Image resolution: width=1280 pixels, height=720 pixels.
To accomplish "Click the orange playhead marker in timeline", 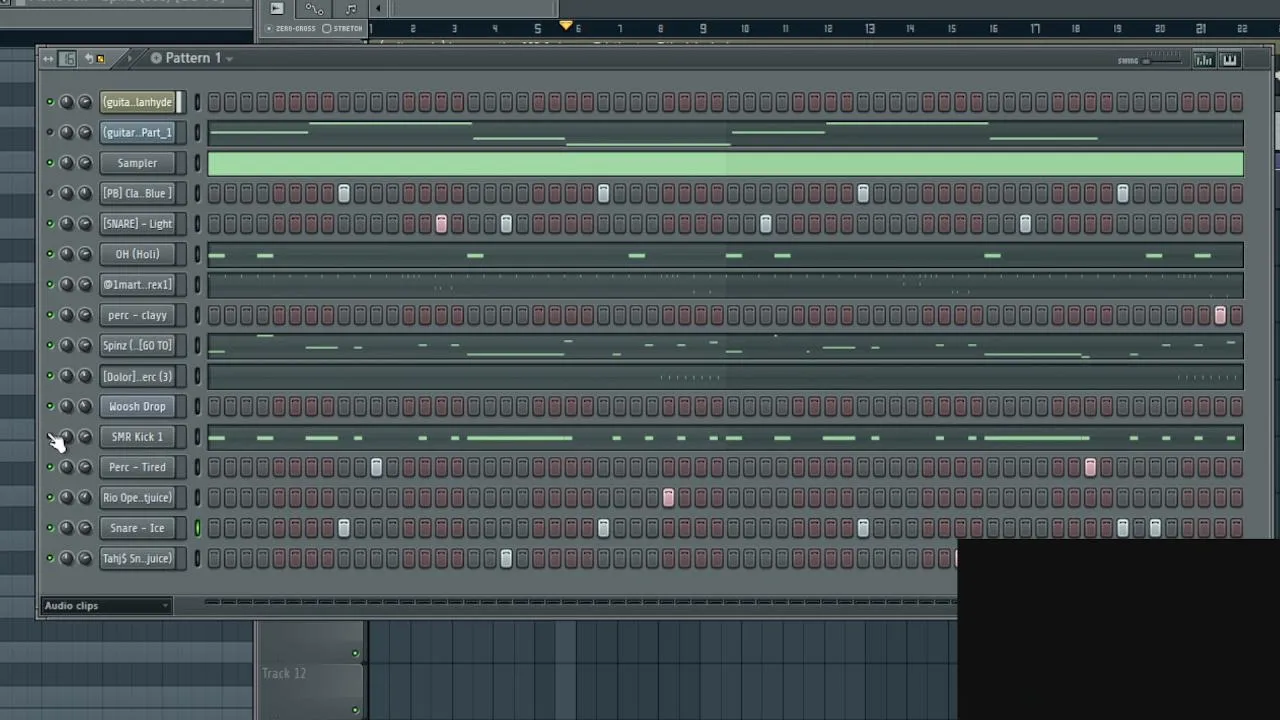I will (x=566, y=25).
